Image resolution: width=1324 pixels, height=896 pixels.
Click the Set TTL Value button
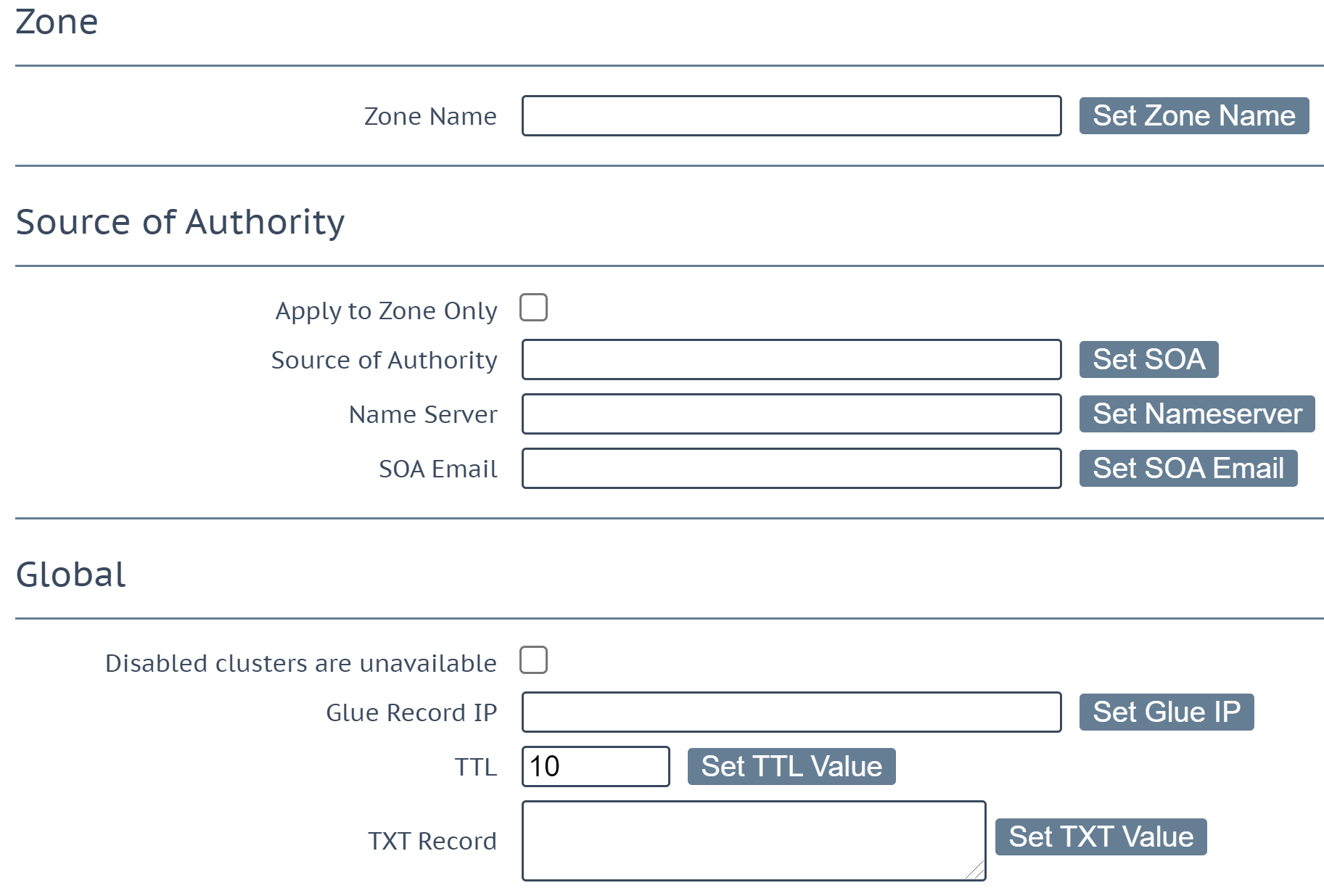click(x=791, y=767)
